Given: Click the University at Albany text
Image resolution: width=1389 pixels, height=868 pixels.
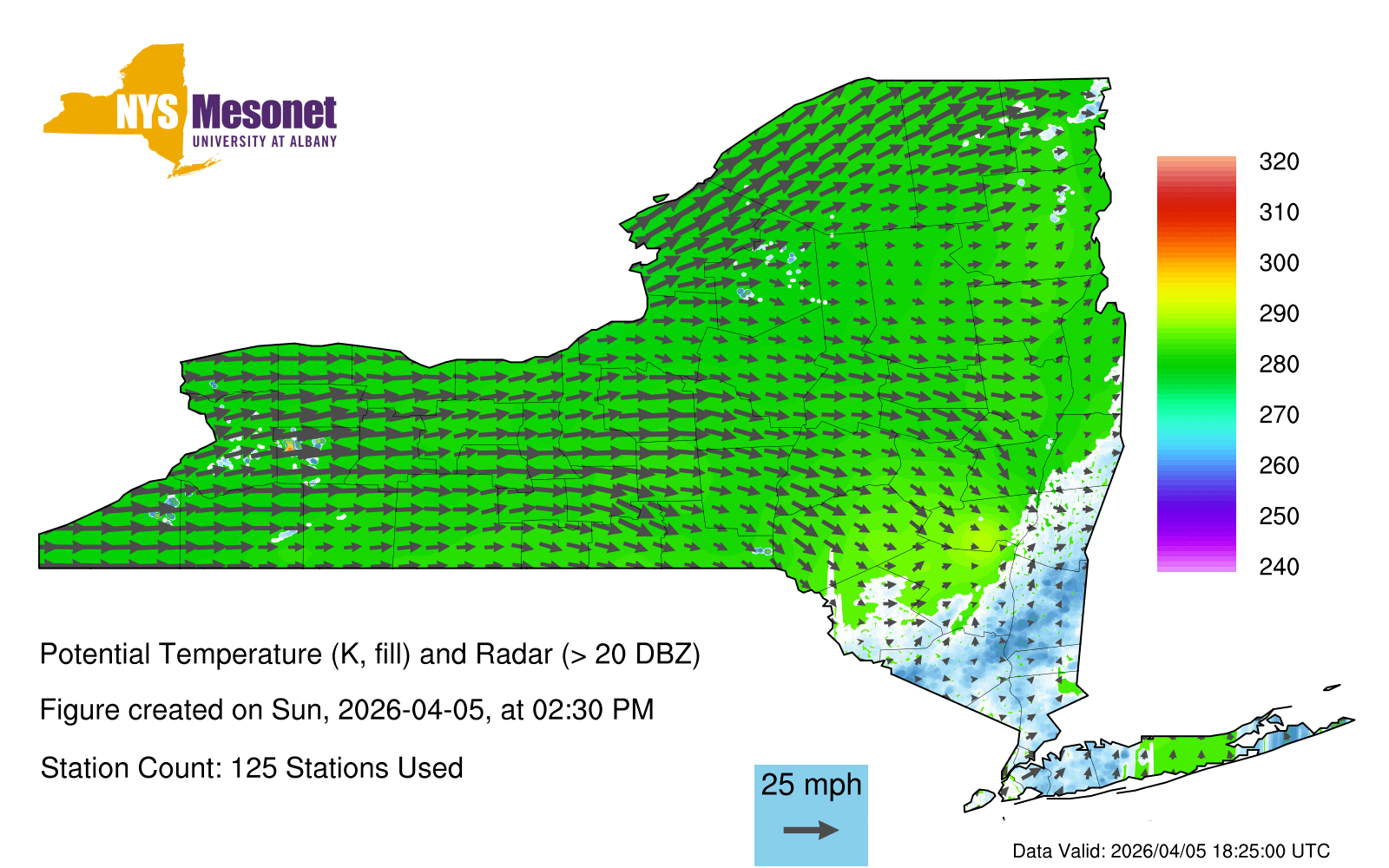Looking at the screenshot, I should tap(264, 141).
